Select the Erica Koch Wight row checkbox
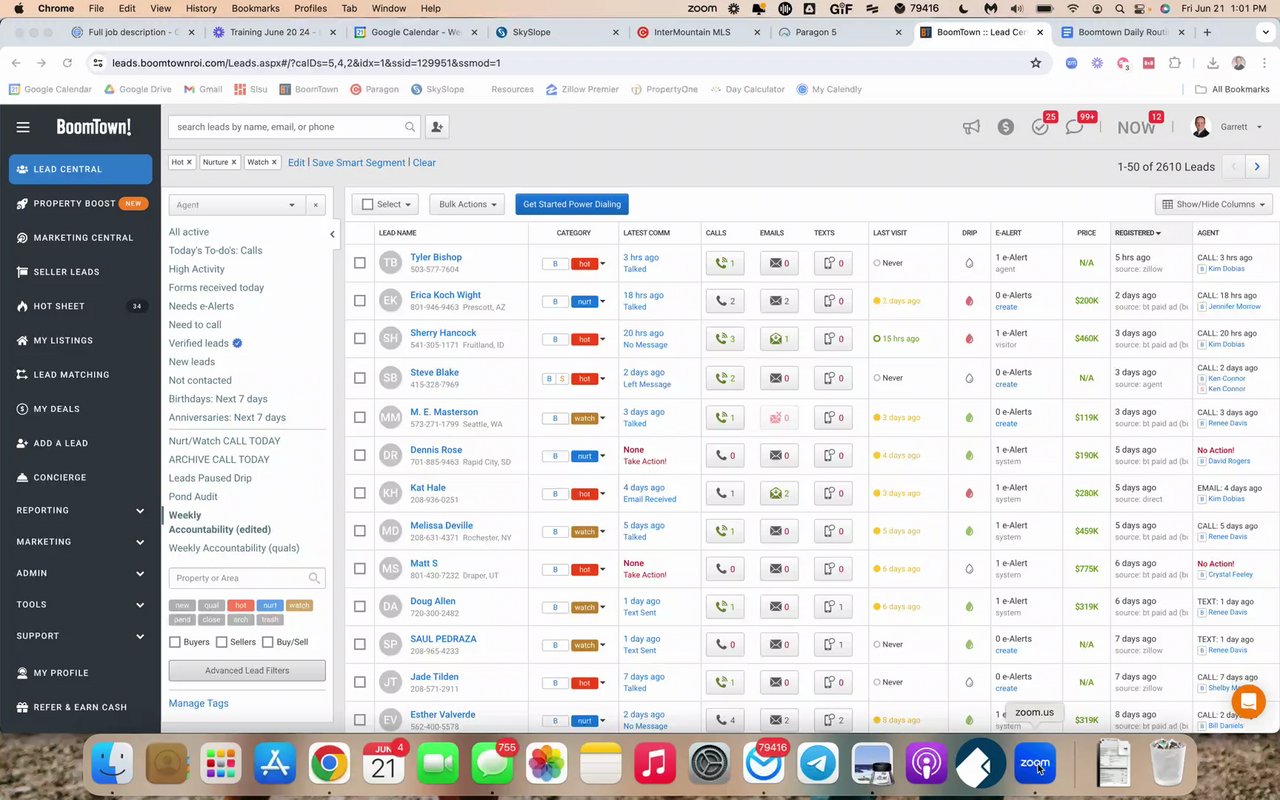 click(360, 301)
